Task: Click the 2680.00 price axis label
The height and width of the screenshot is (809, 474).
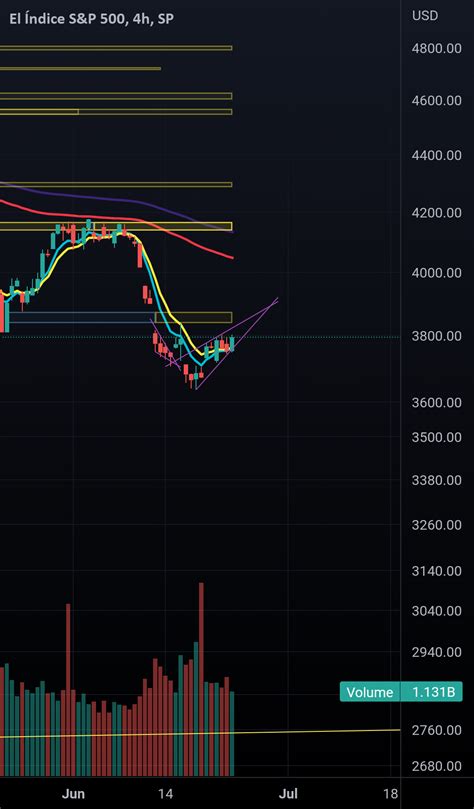Action: coord(436,766)
